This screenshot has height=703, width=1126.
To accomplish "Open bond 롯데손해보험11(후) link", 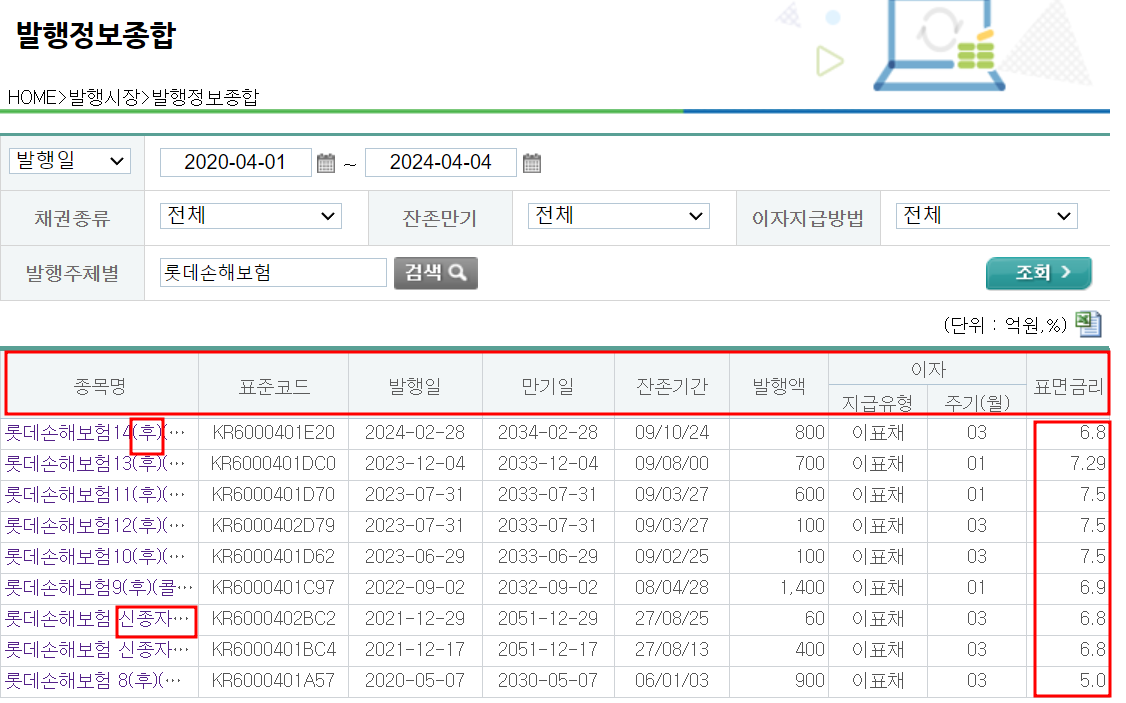I will [x=95, y=495].
